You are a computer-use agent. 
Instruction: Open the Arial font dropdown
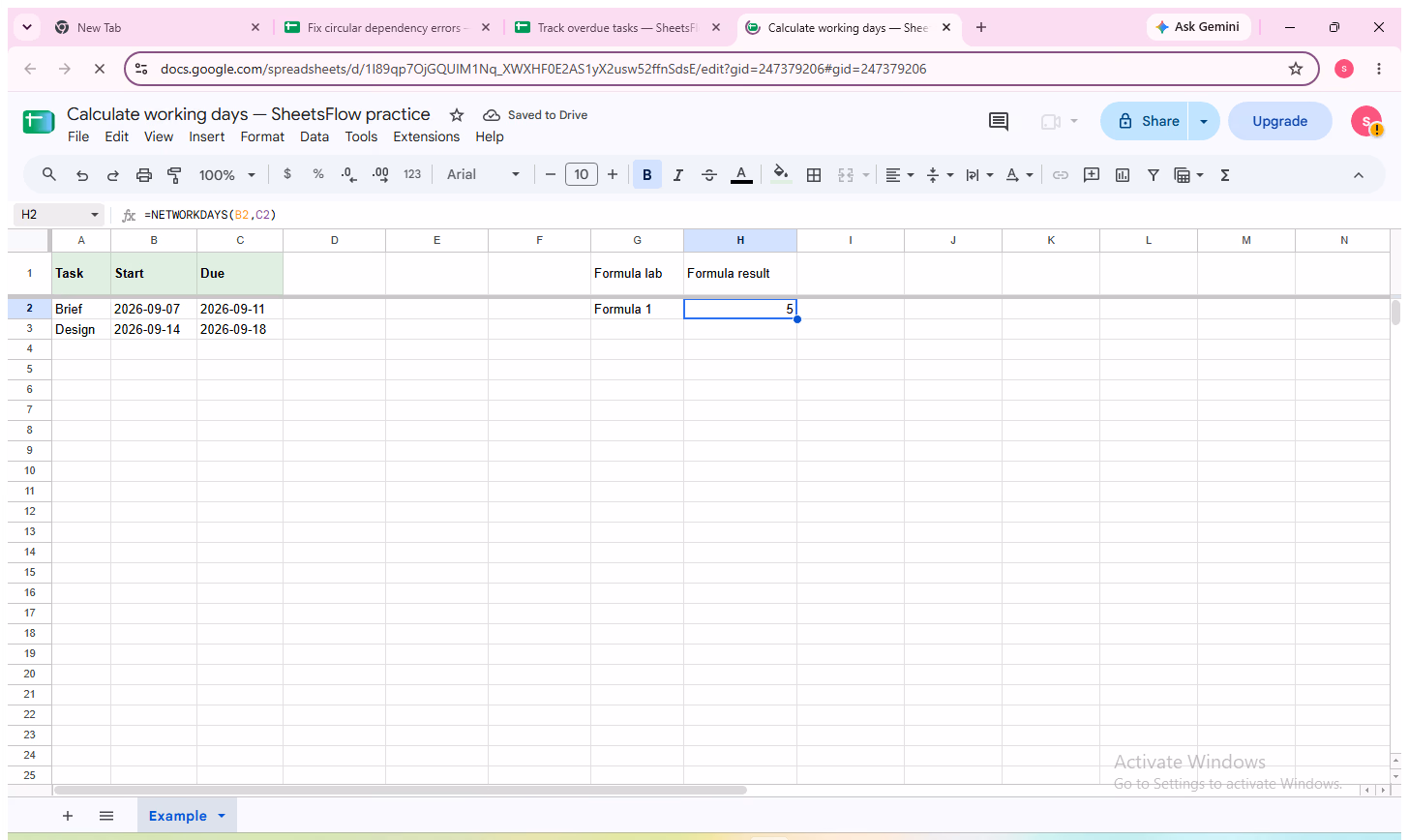tap(484, 175)
